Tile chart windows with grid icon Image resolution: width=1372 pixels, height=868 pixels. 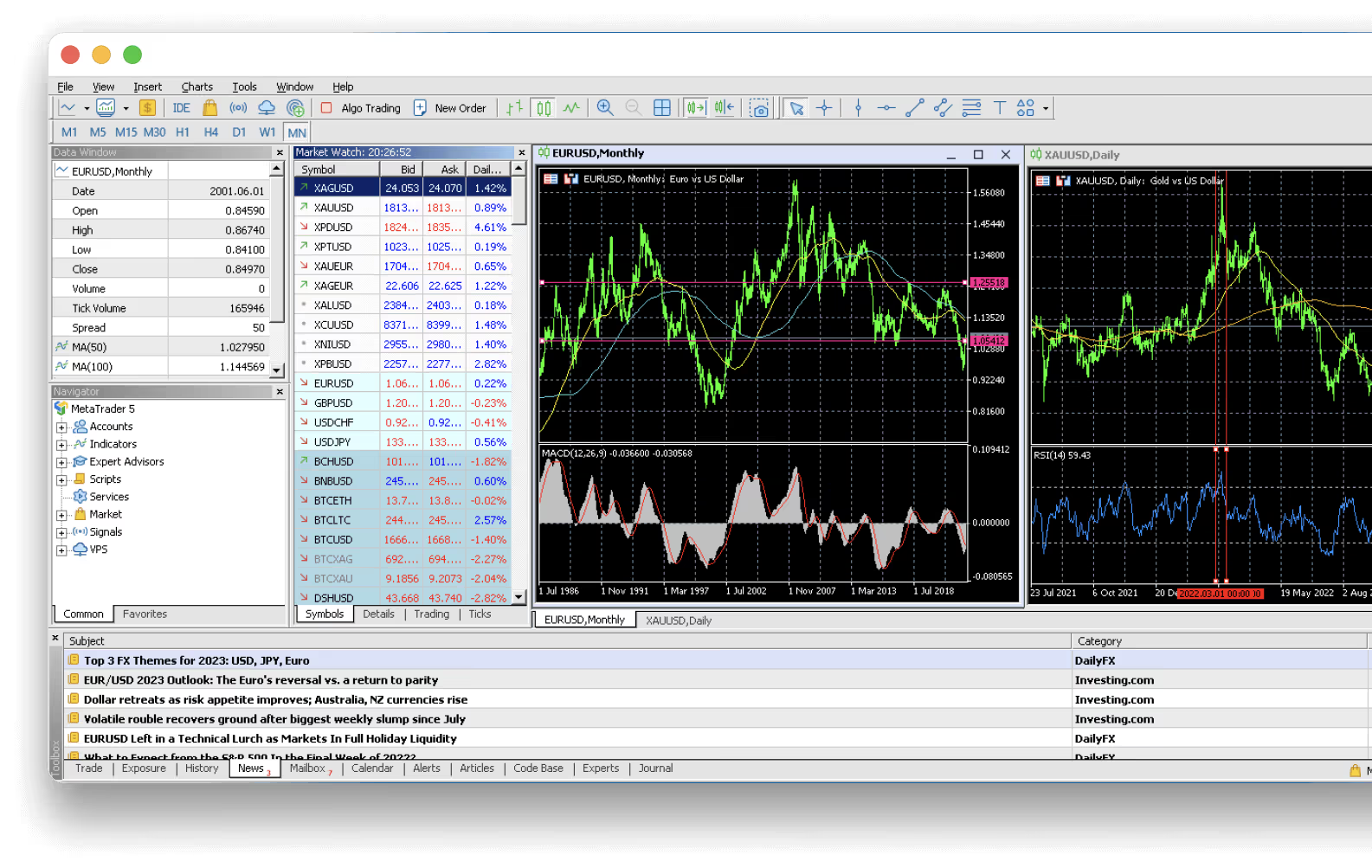[x=662, y=108]
